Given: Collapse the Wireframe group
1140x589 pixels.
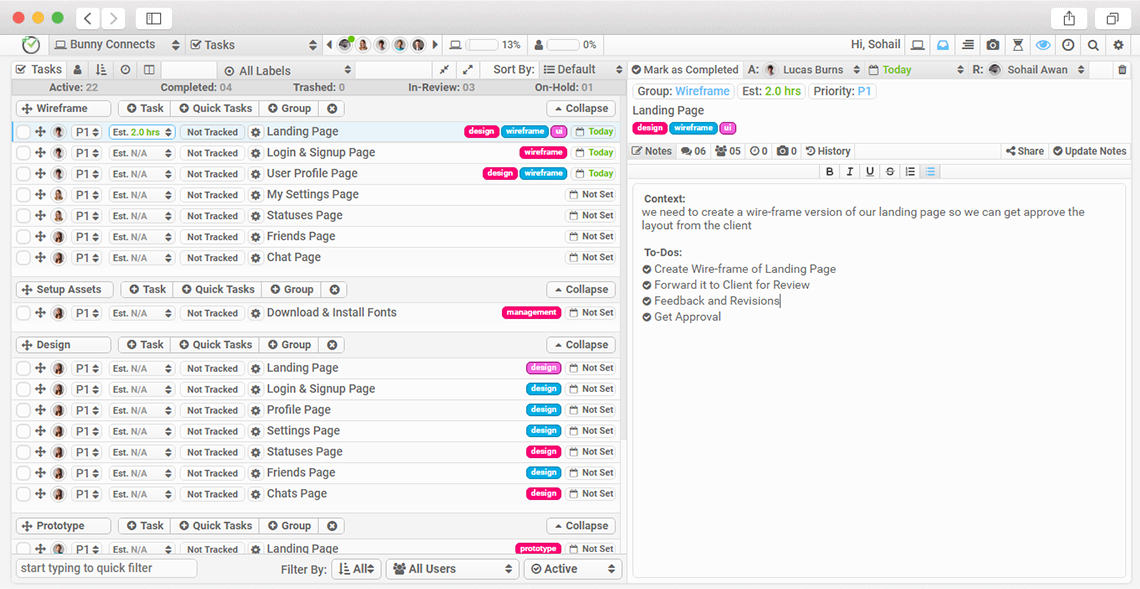Looking at the screenshot, I should [x=581, y=108].
